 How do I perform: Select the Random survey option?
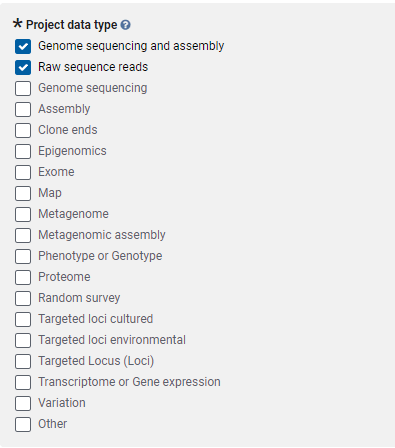[x=23, y=298]
